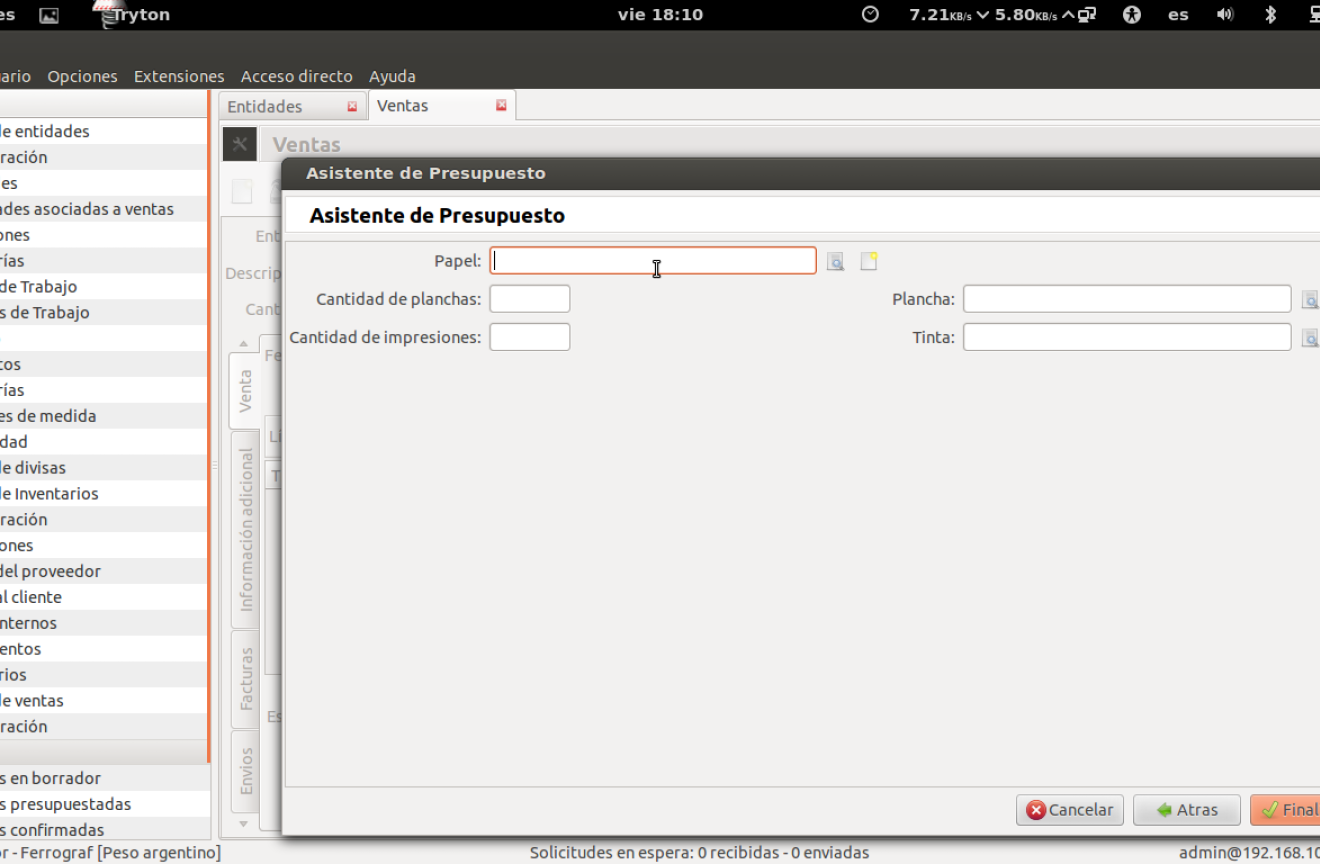The width and height of the screenshot is (1320, 864).
Task: Close the Entidades tab
Action: 352,106
